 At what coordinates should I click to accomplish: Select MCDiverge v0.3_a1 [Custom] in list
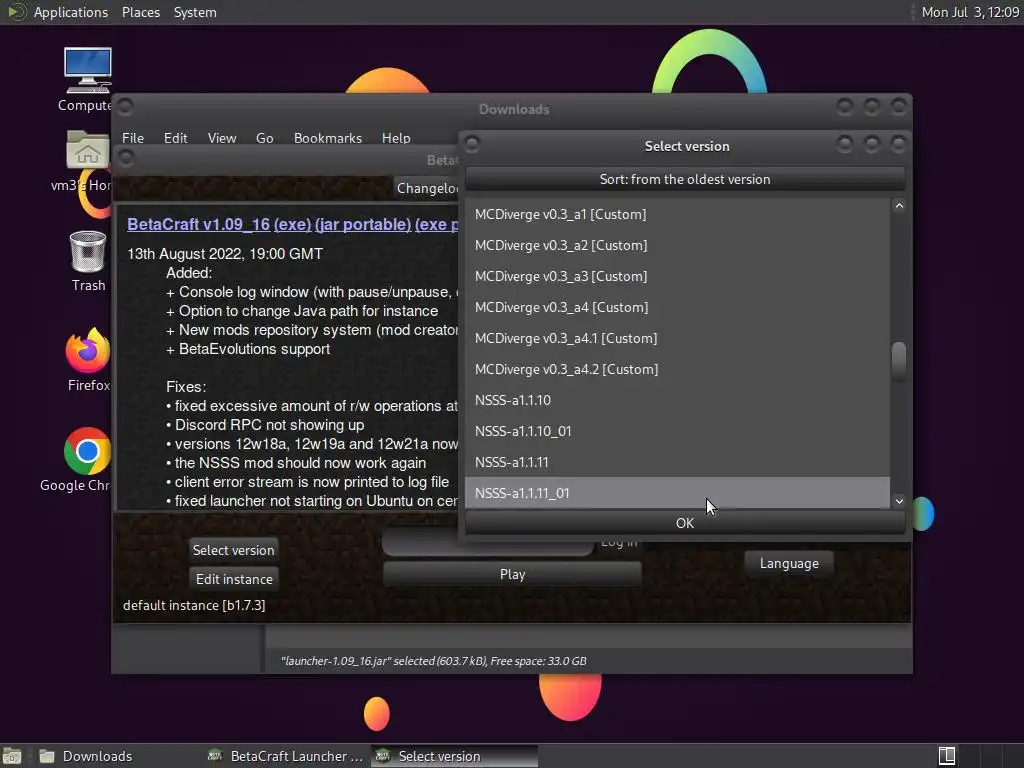point(677,214)
